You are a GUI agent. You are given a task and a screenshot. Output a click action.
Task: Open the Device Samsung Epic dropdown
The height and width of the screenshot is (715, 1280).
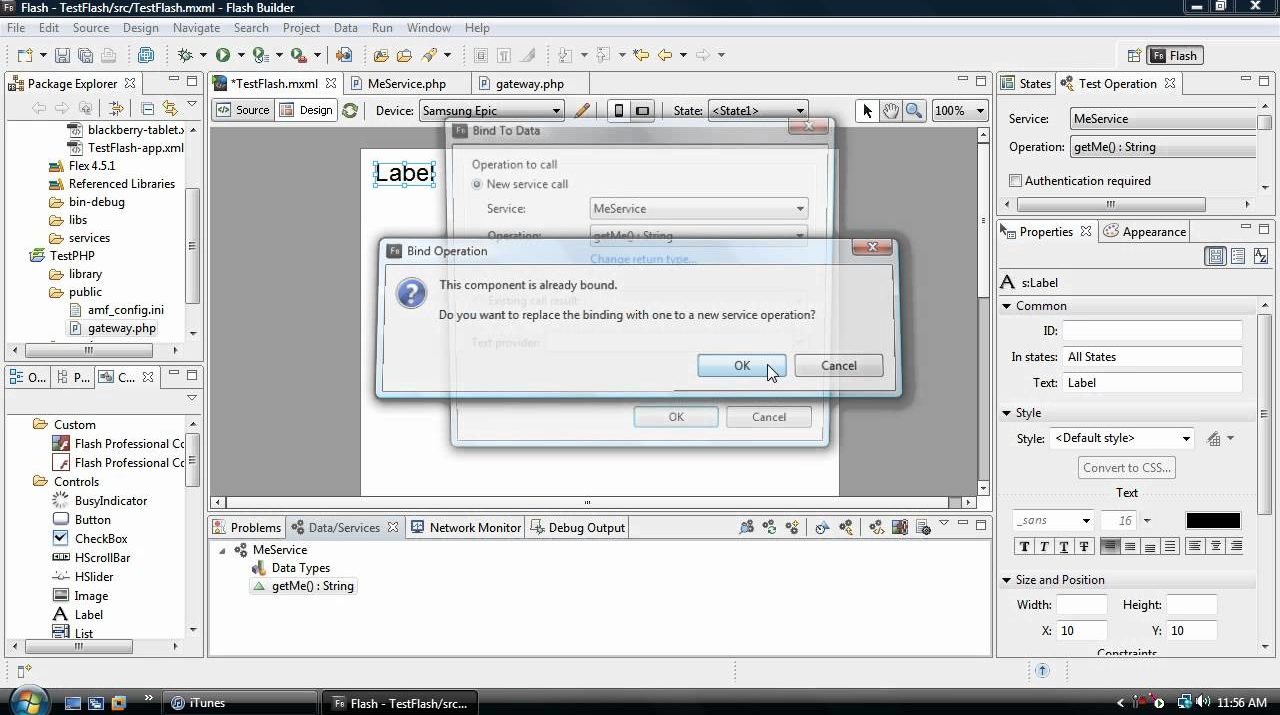click(491, 111)
